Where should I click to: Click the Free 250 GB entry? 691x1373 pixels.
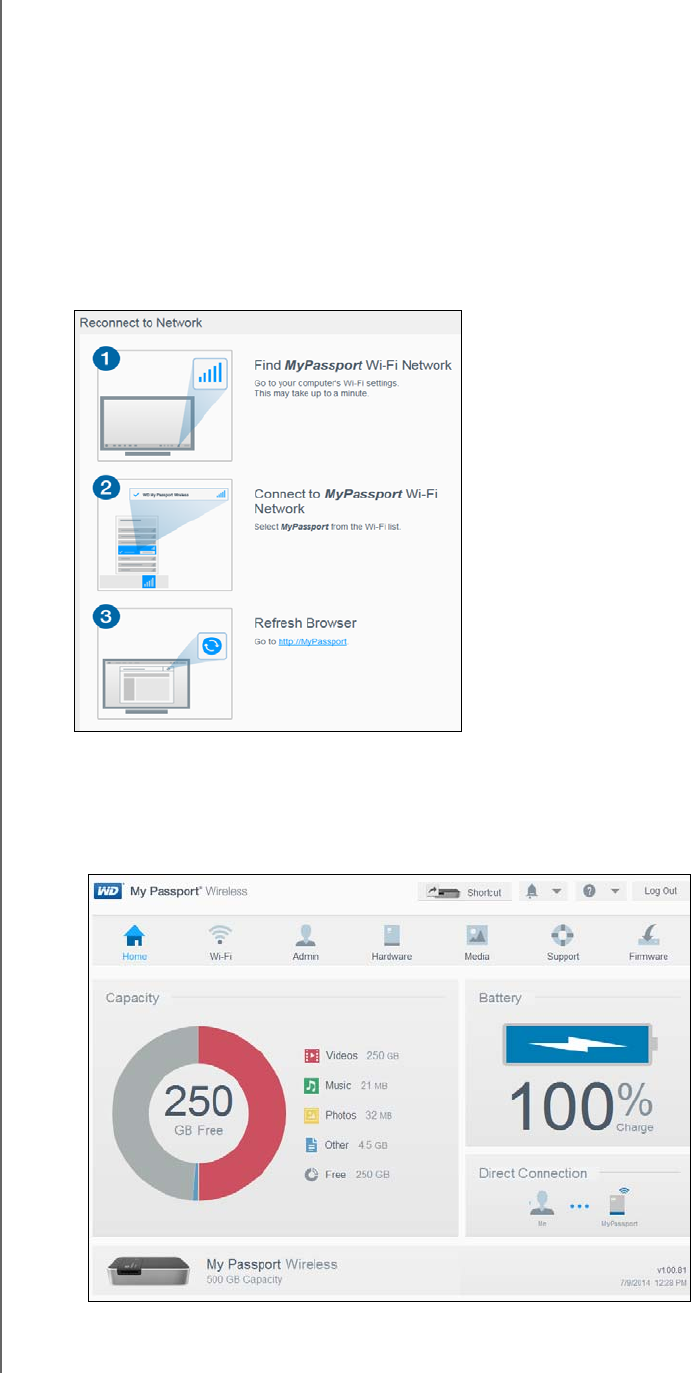[347, 1174]
